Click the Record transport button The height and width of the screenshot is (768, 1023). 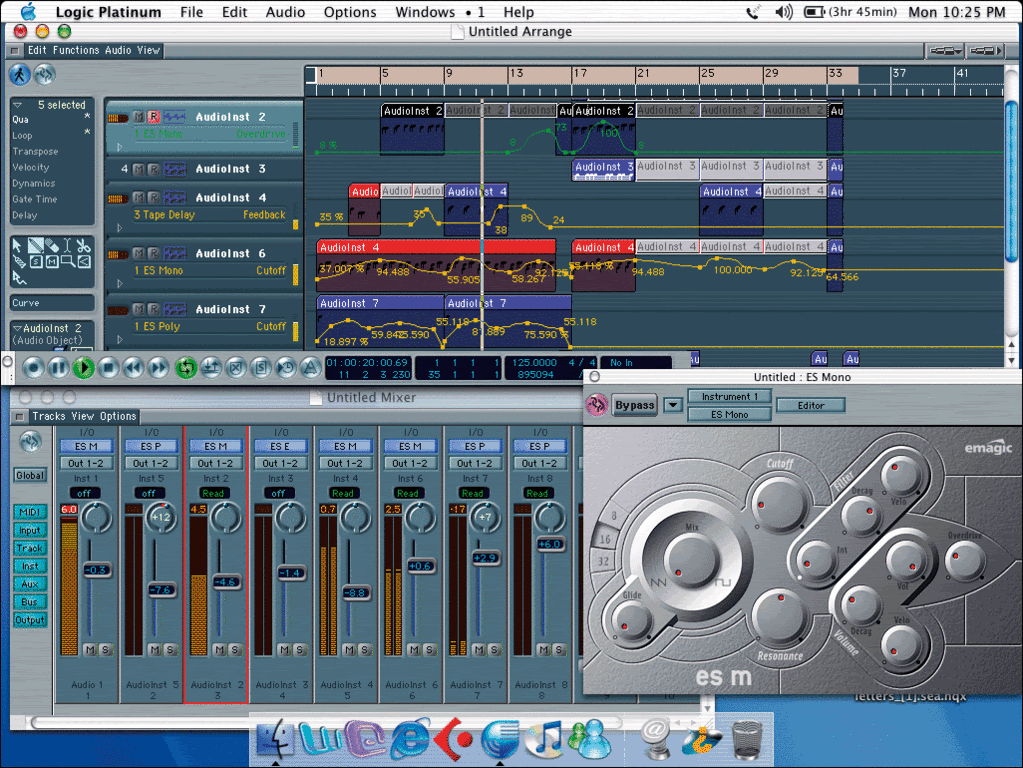[x=34, y=367]
